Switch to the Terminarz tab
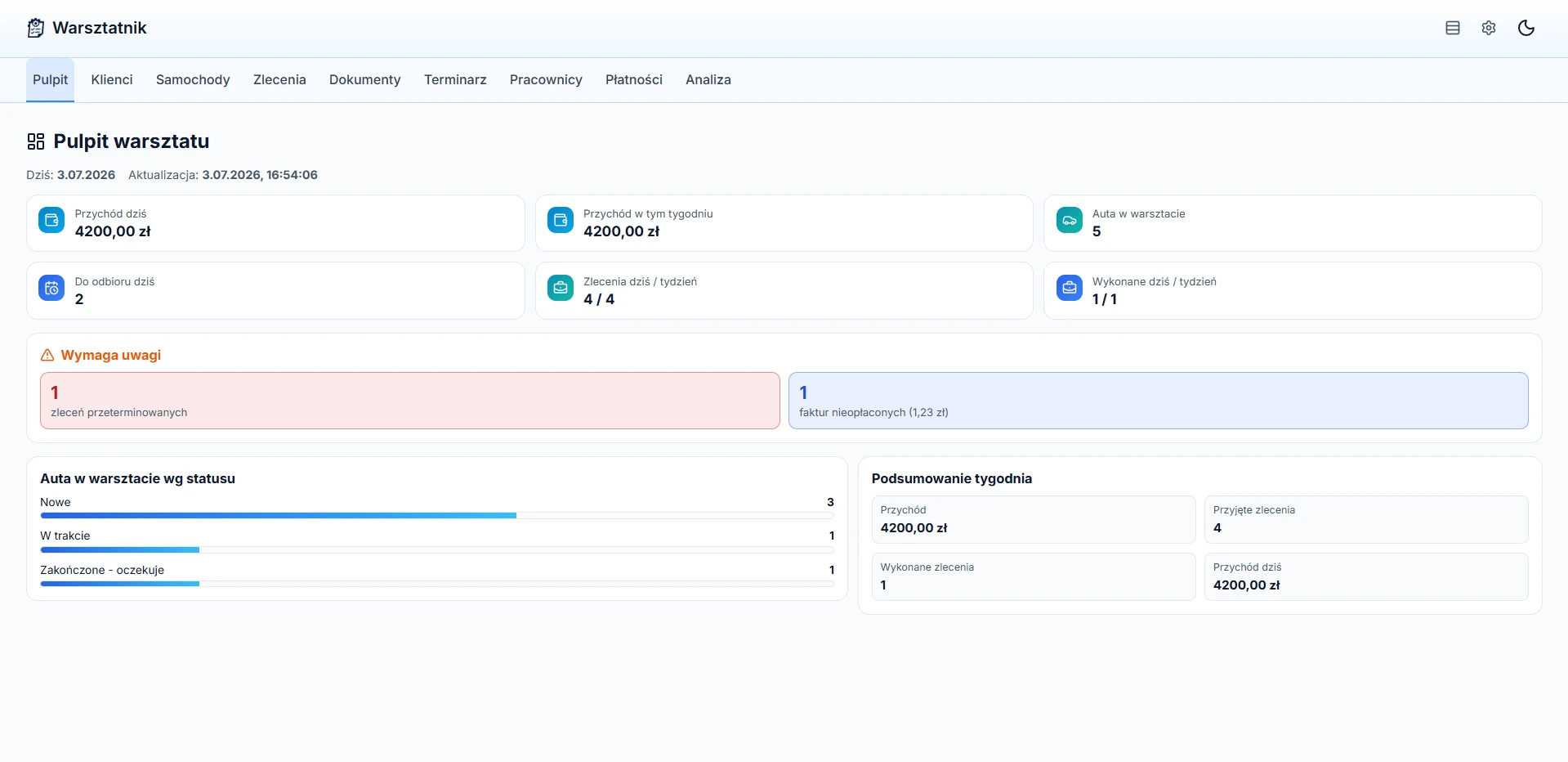 click(455, 80)
